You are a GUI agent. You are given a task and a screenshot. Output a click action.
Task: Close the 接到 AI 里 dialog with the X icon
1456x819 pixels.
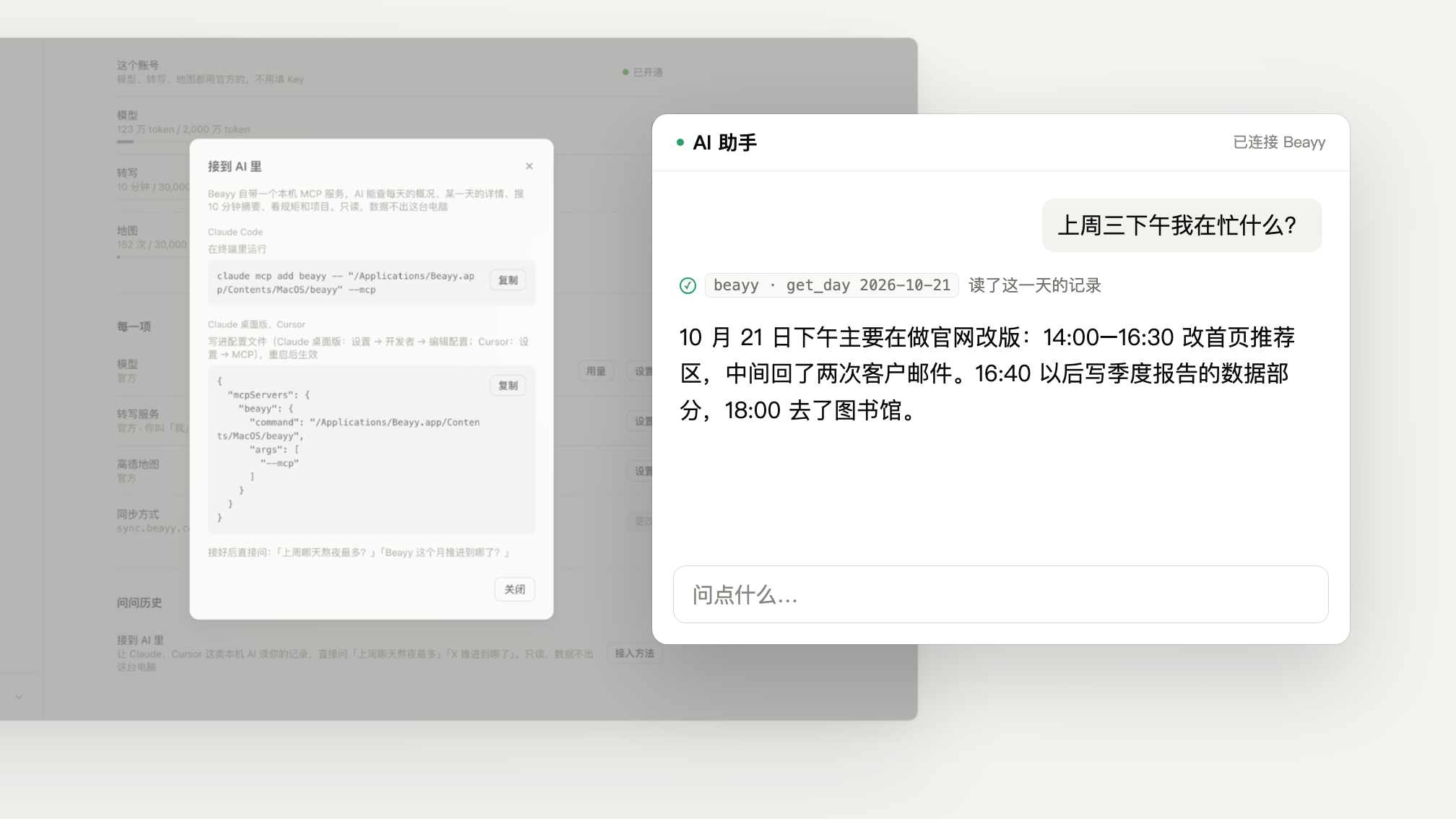(x=529, y=166)
